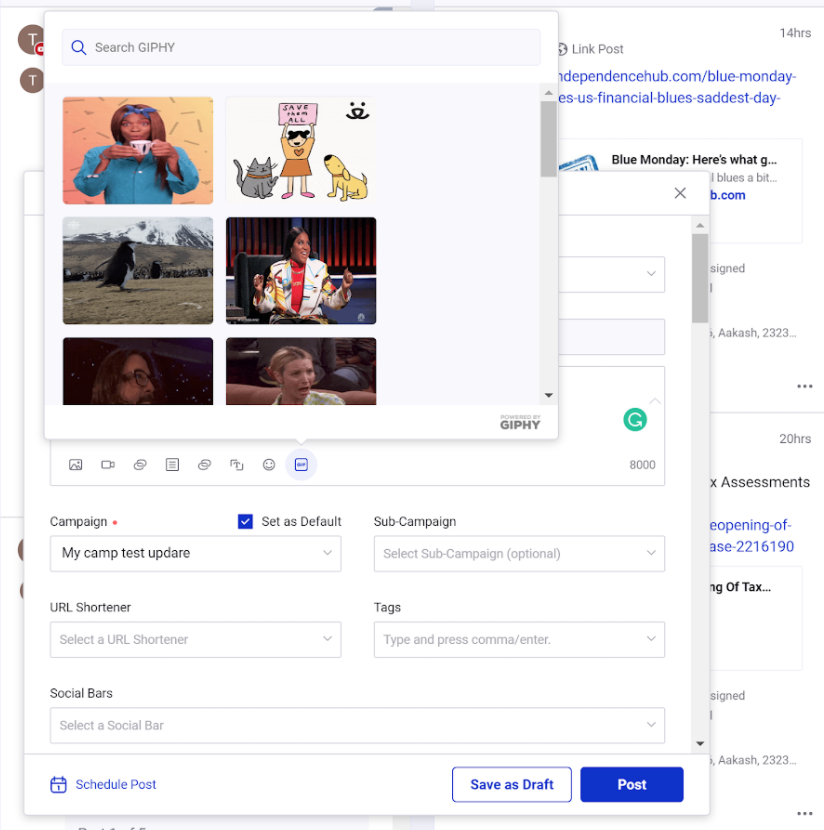Click the globe icon beside Link Post
The height and width of the screenshot is (830, 824).
563,49
